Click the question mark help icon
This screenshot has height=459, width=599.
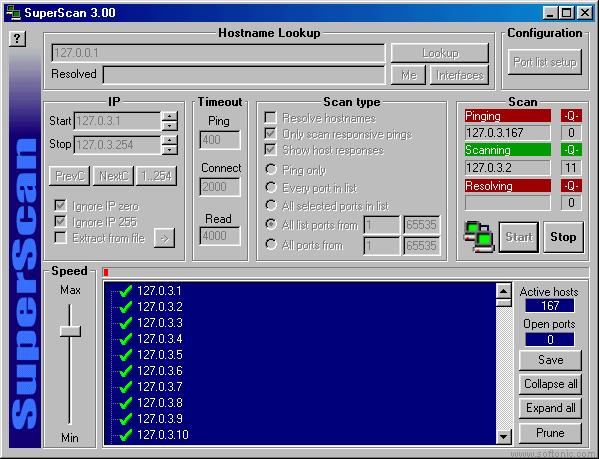point(17,39)
